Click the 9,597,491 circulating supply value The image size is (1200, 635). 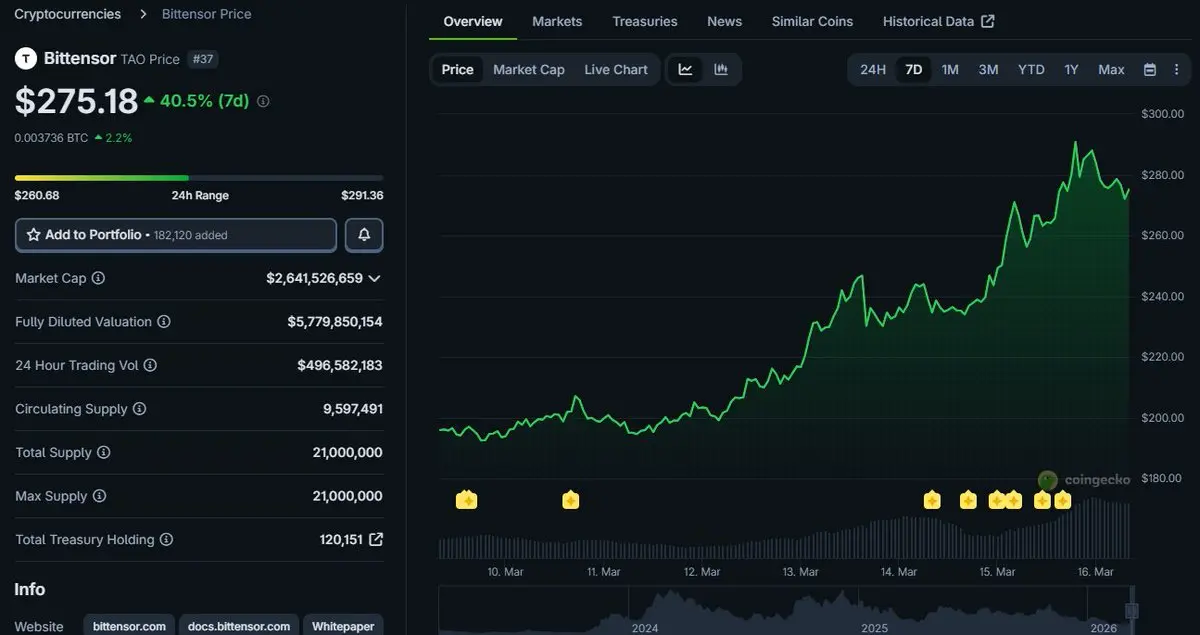click(x=353, y=409)
